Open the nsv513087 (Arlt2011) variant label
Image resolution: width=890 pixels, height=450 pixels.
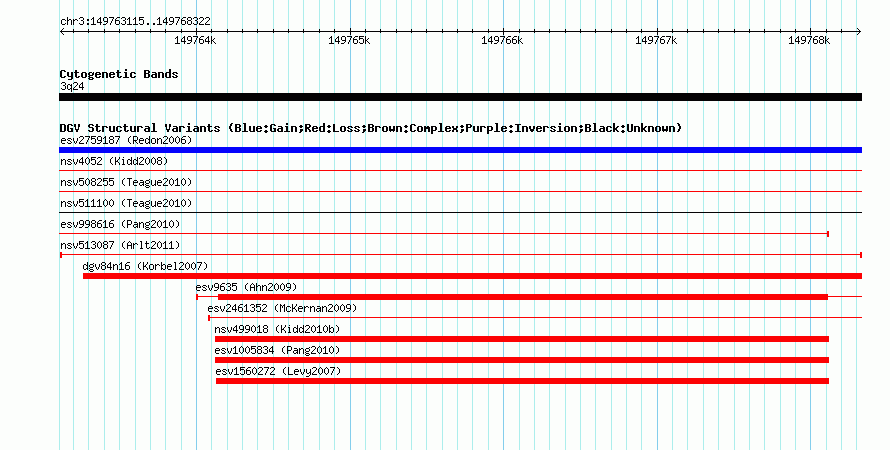pos(120,245)
